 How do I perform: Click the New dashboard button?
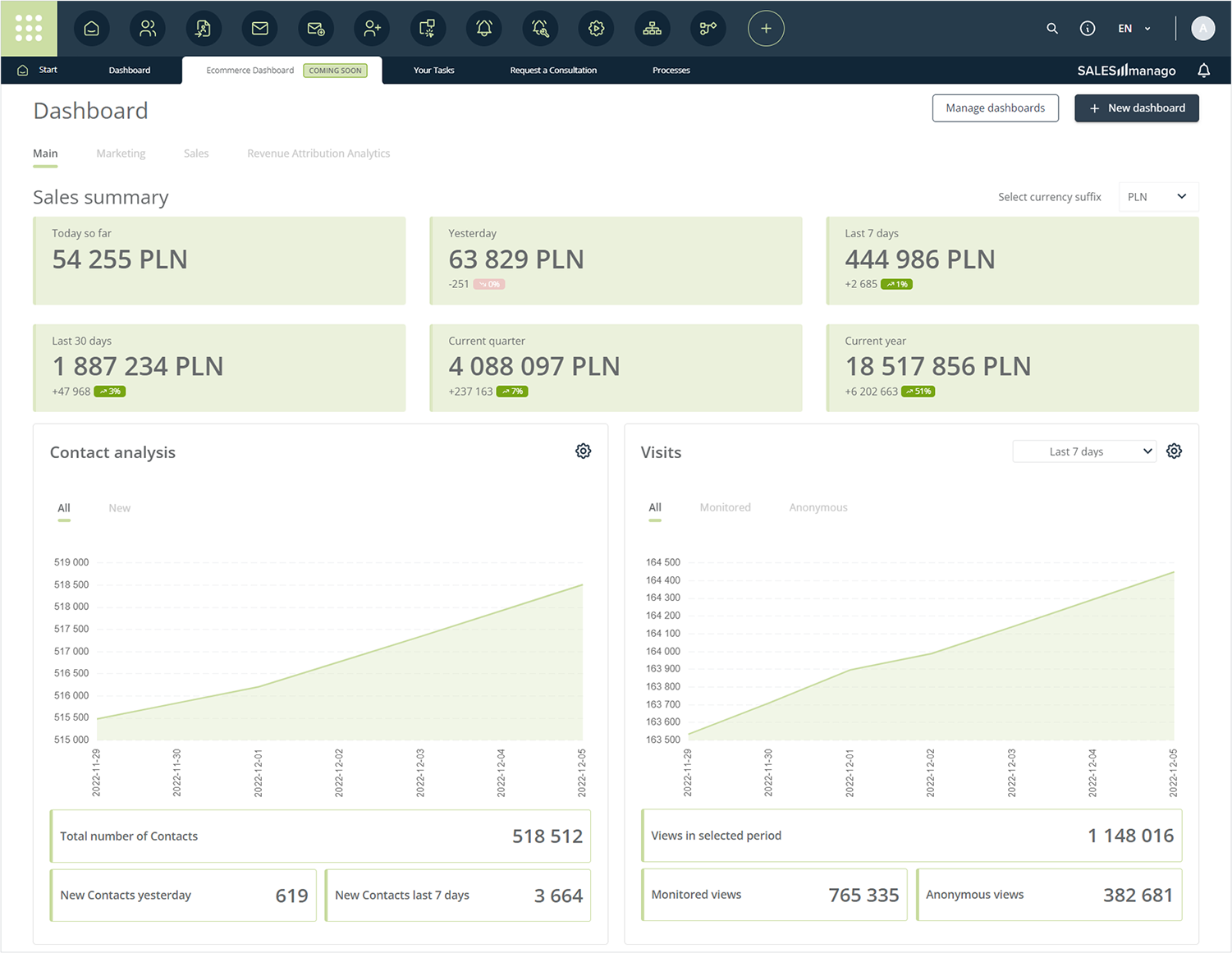[1137, 108]
